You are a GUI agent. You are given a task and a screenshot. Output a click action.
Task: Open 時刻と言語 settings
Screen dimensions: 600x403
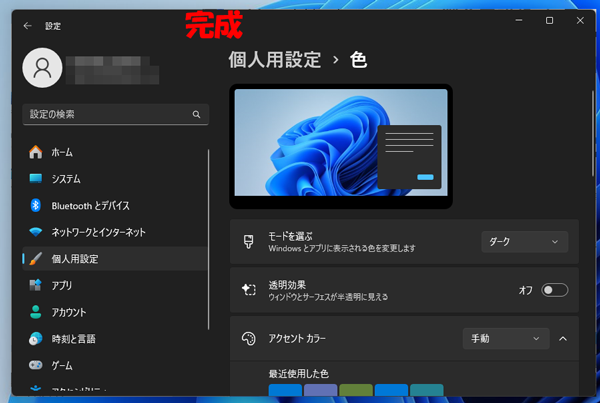click(x=72, y=339)
